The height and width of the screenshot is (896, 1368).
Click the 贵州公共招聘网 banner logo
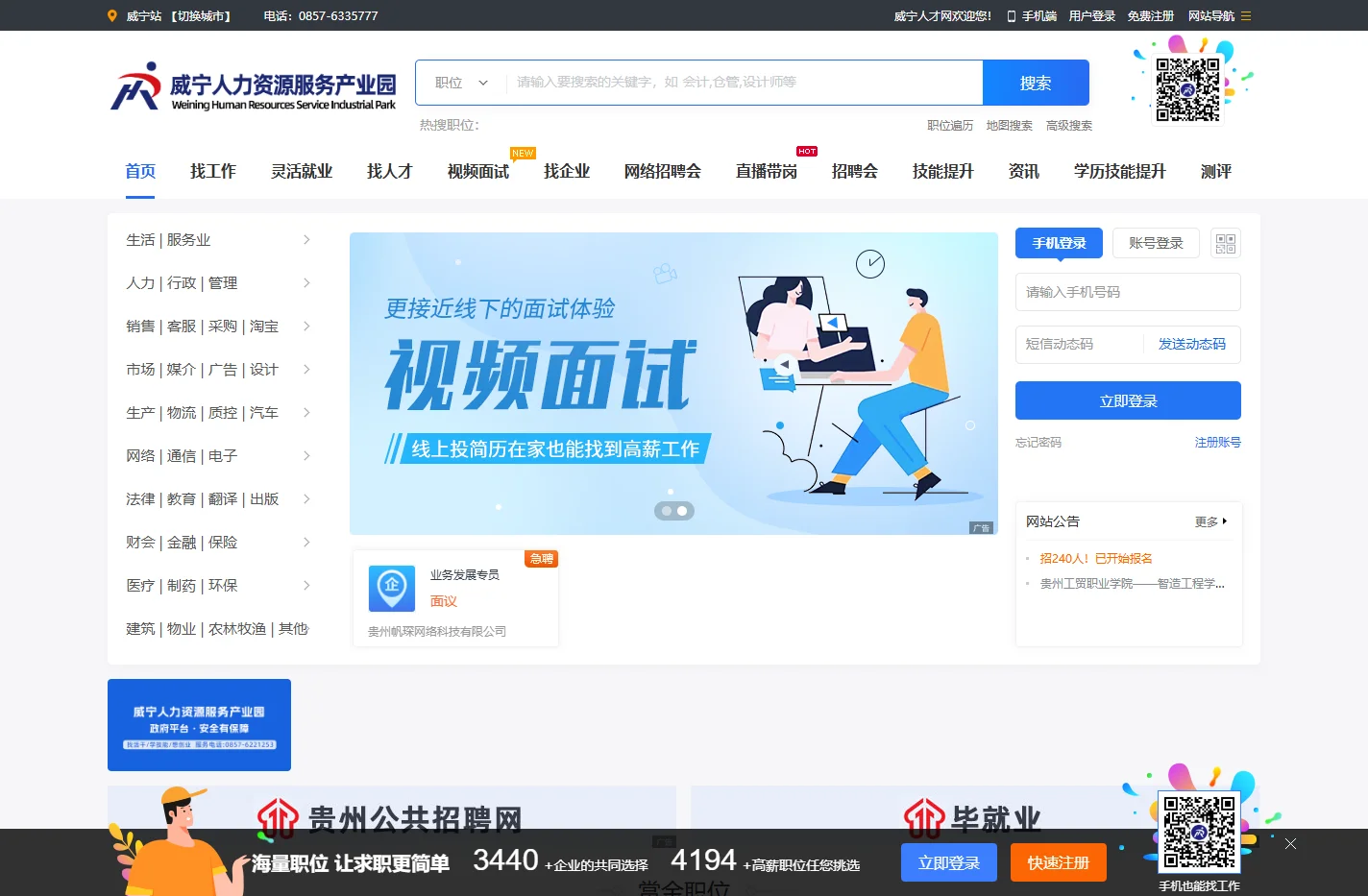[390, 819]
